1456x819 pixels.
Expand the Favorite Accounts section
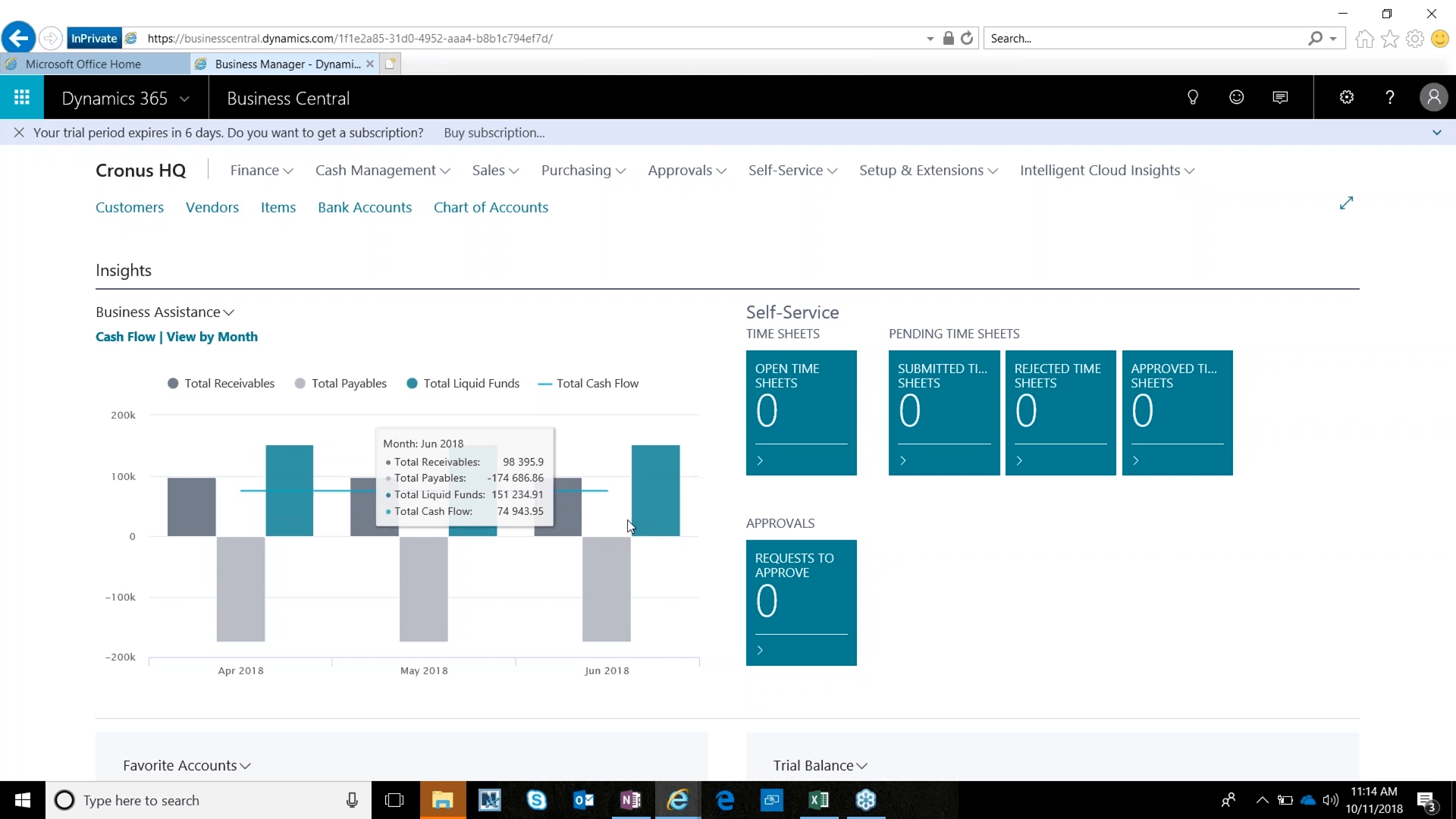pyautogui.click(x=187, y=766)
